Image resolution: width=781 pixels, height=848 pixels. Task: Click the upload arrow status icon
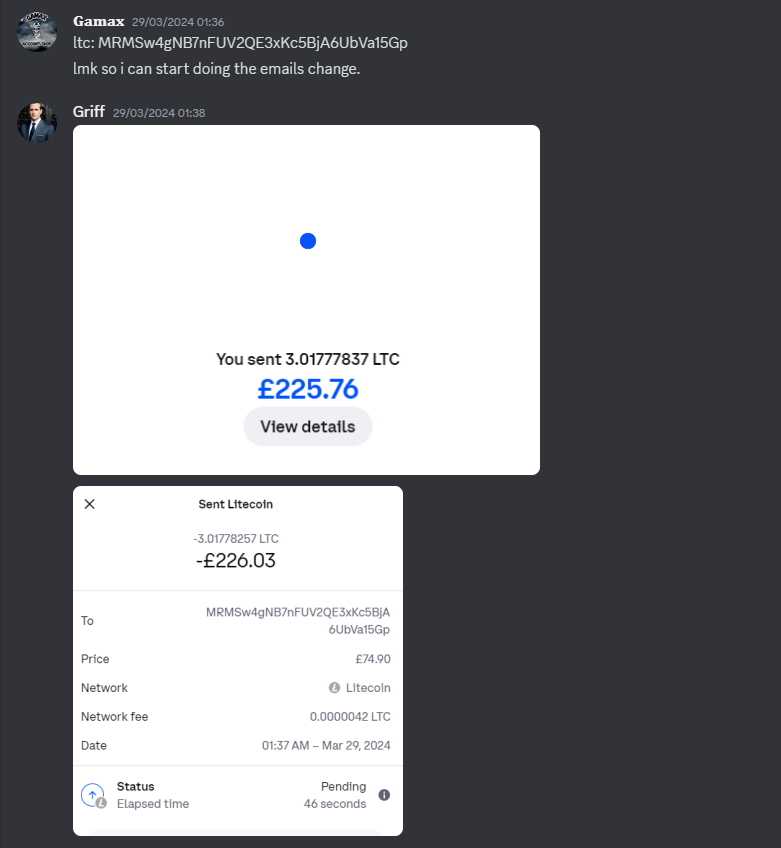pyautogui.click(x=92, y=795)
